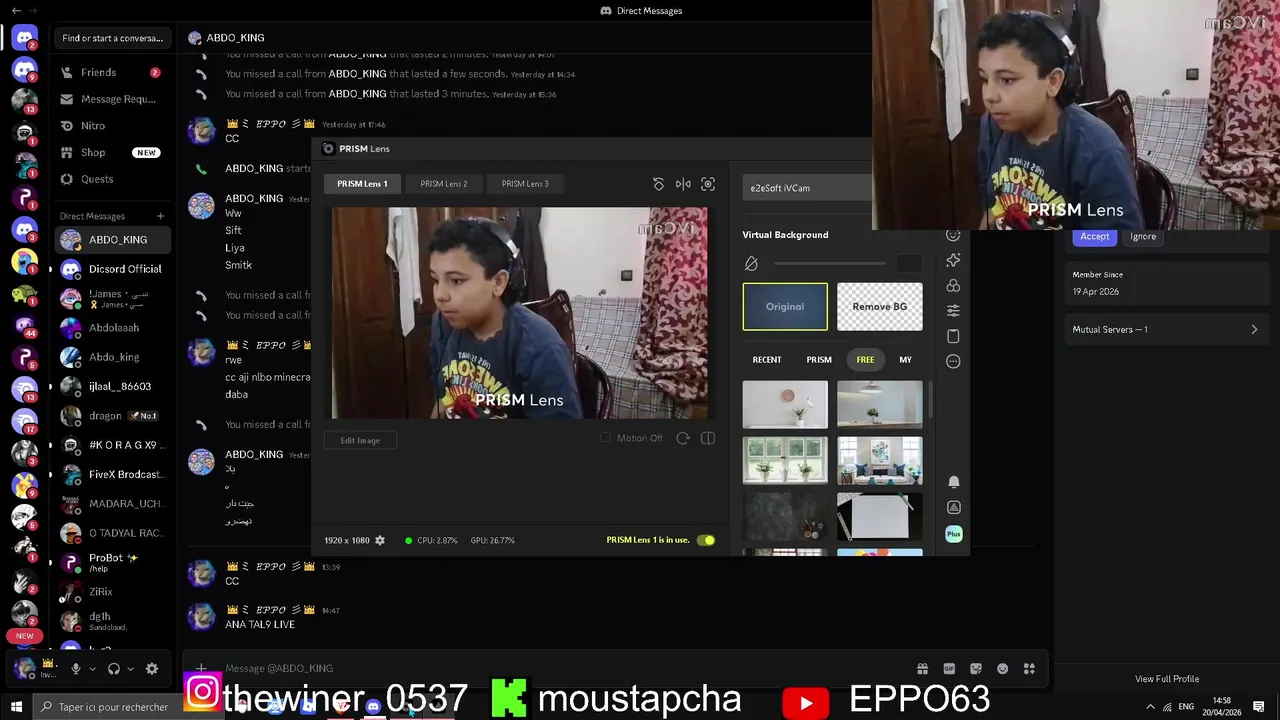Toggle the PRISM Lens 1 in use switch
1280x720 pixels.
tap(706, 540)
